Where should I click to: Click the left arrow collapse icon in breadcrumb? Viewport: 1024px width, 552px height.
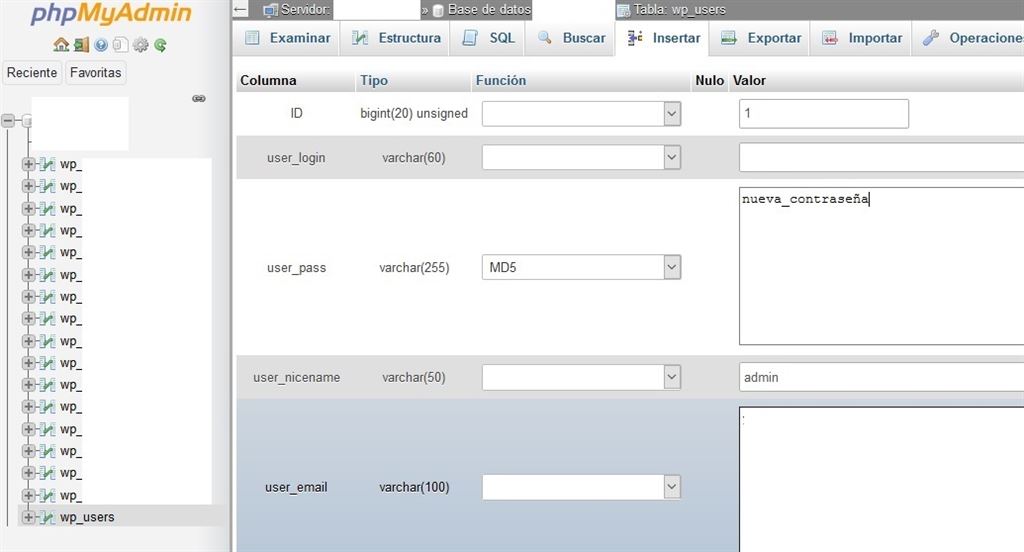pos(240,10)
